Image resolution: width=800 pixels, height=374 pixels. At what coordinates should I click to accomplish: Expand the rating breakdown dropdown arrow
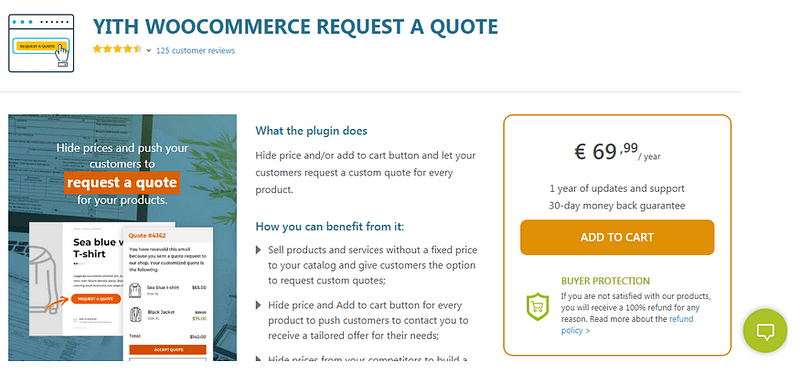tap(149, 51)
